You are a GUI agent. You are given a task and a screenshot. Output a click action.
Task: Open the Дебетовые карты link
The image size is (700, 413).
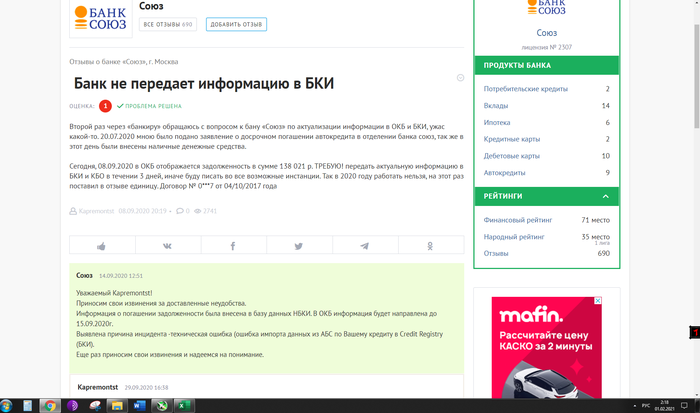coord(512,156)
